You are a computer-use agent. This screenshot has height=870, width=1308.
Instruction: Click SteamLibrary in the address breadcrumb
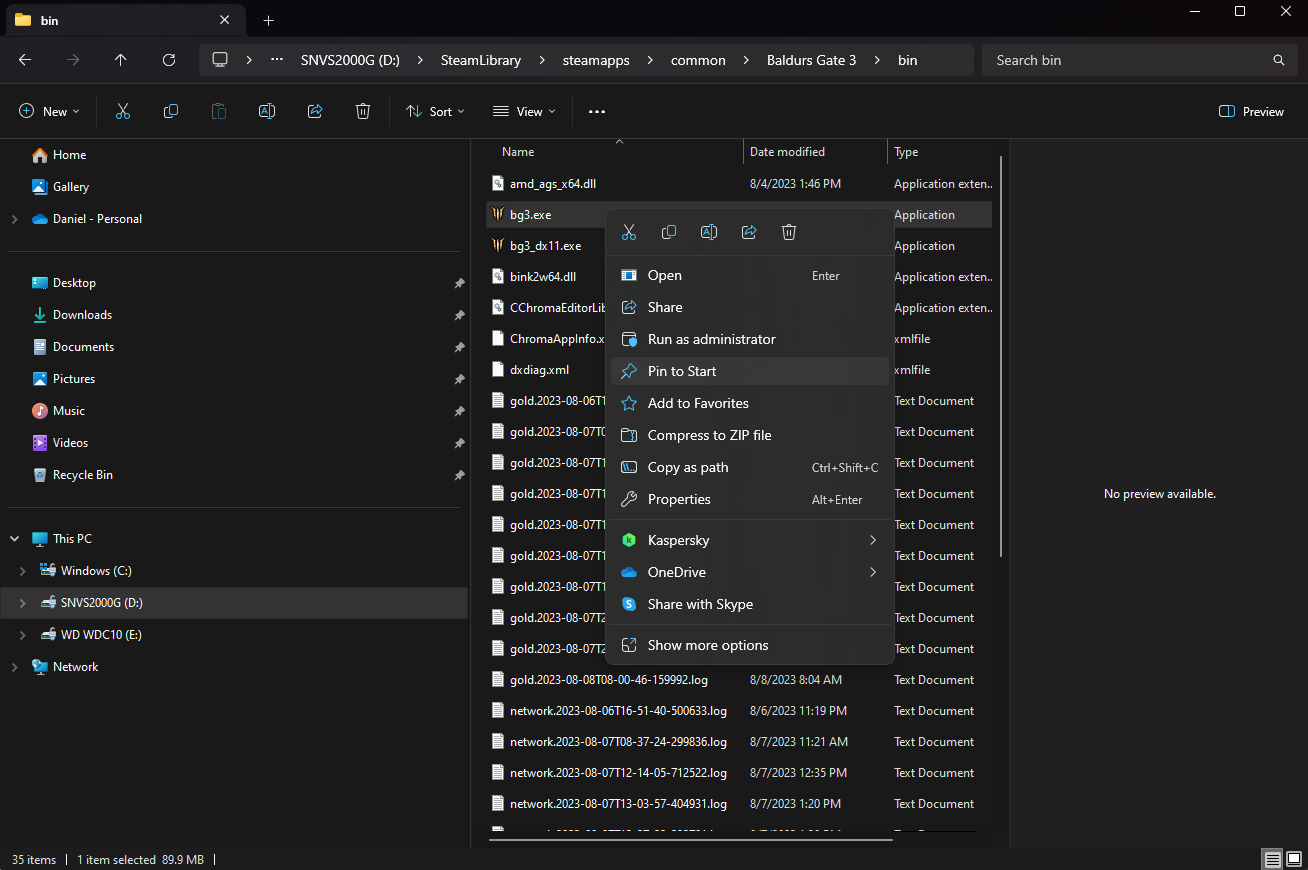click(481, 60)
